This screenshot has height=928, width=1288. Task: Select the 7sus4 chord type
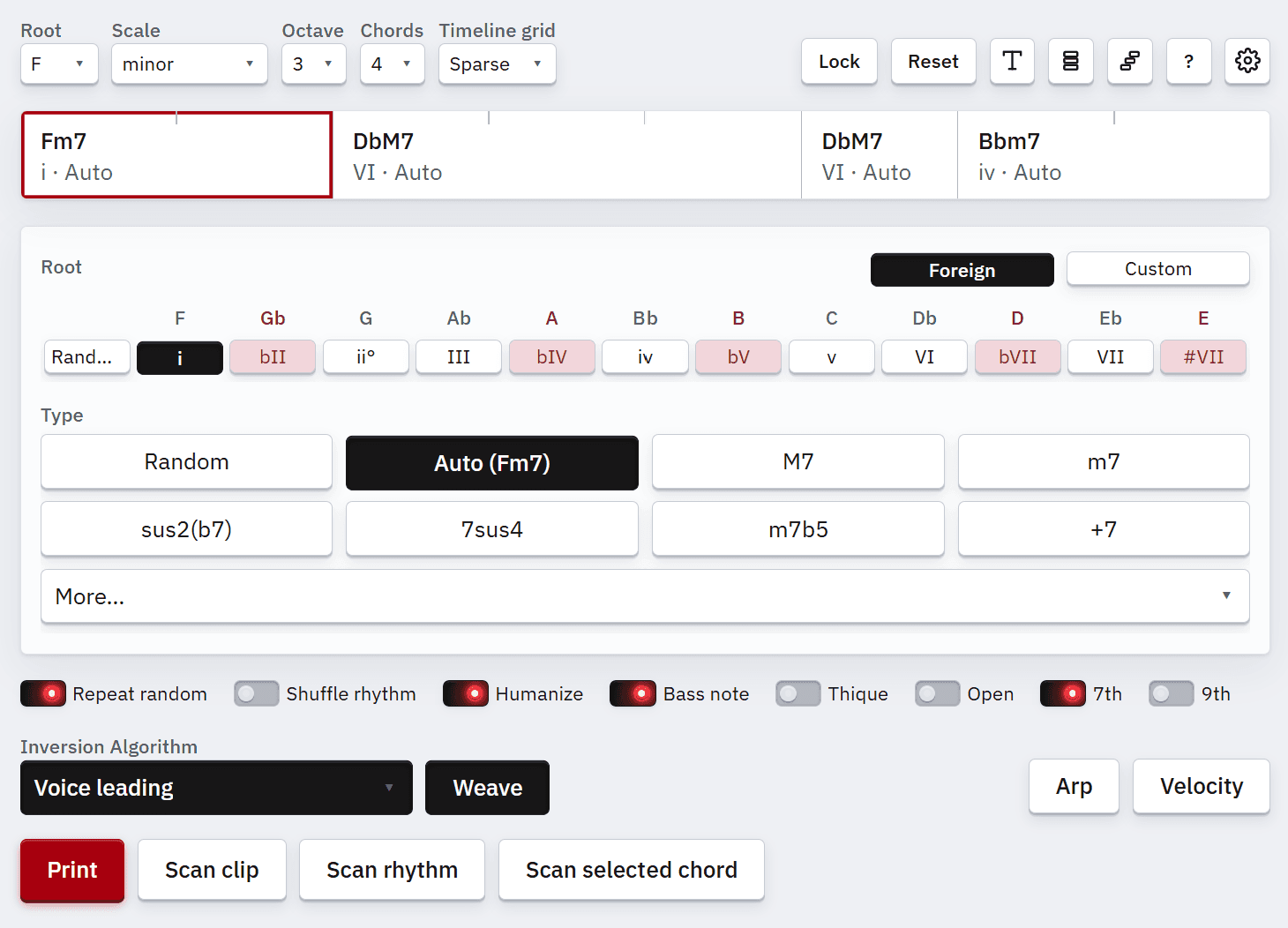click(492, 529)
